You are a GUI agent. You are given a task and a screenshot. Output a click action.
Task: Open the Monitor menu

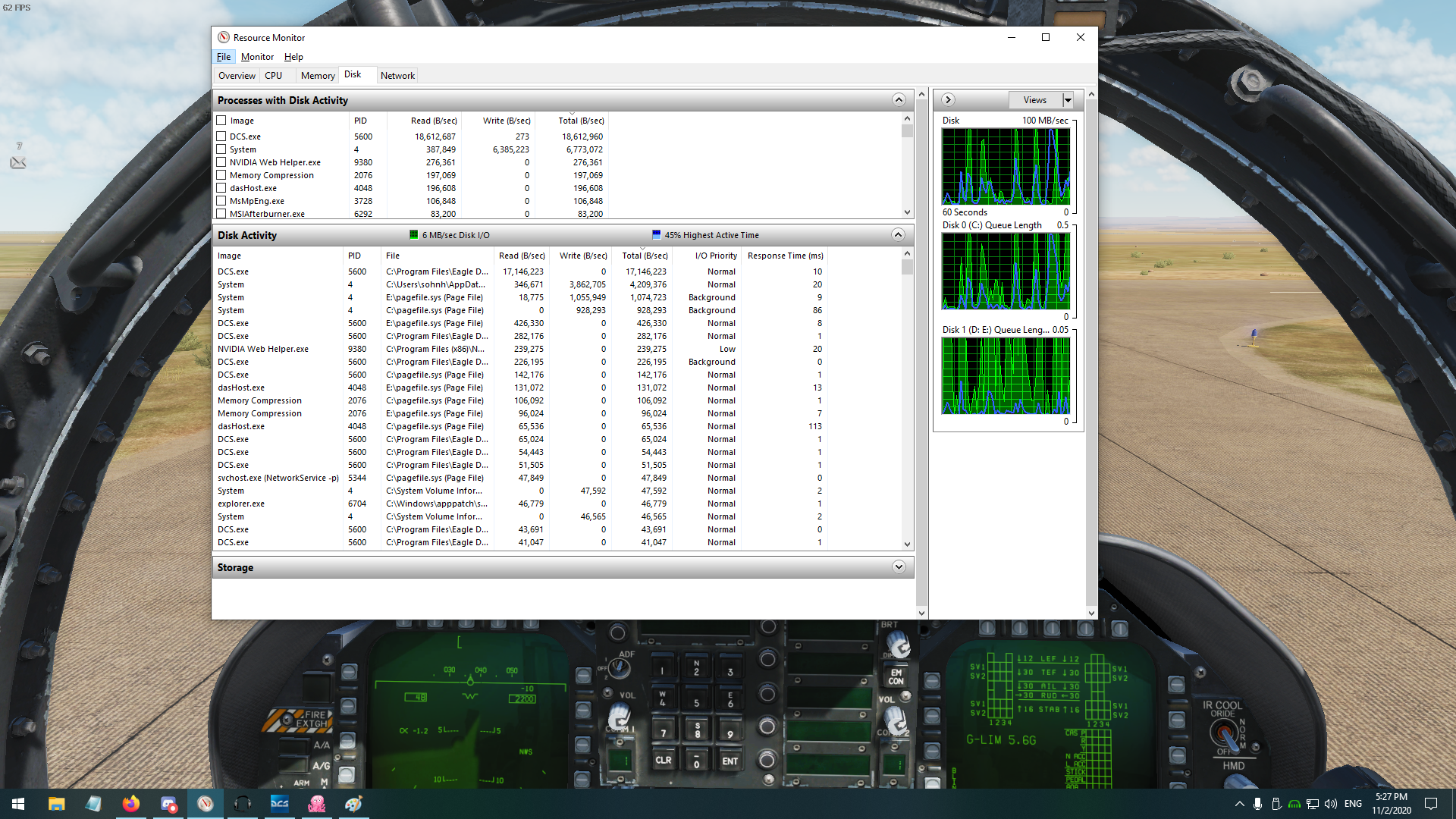tap(257, 57)
